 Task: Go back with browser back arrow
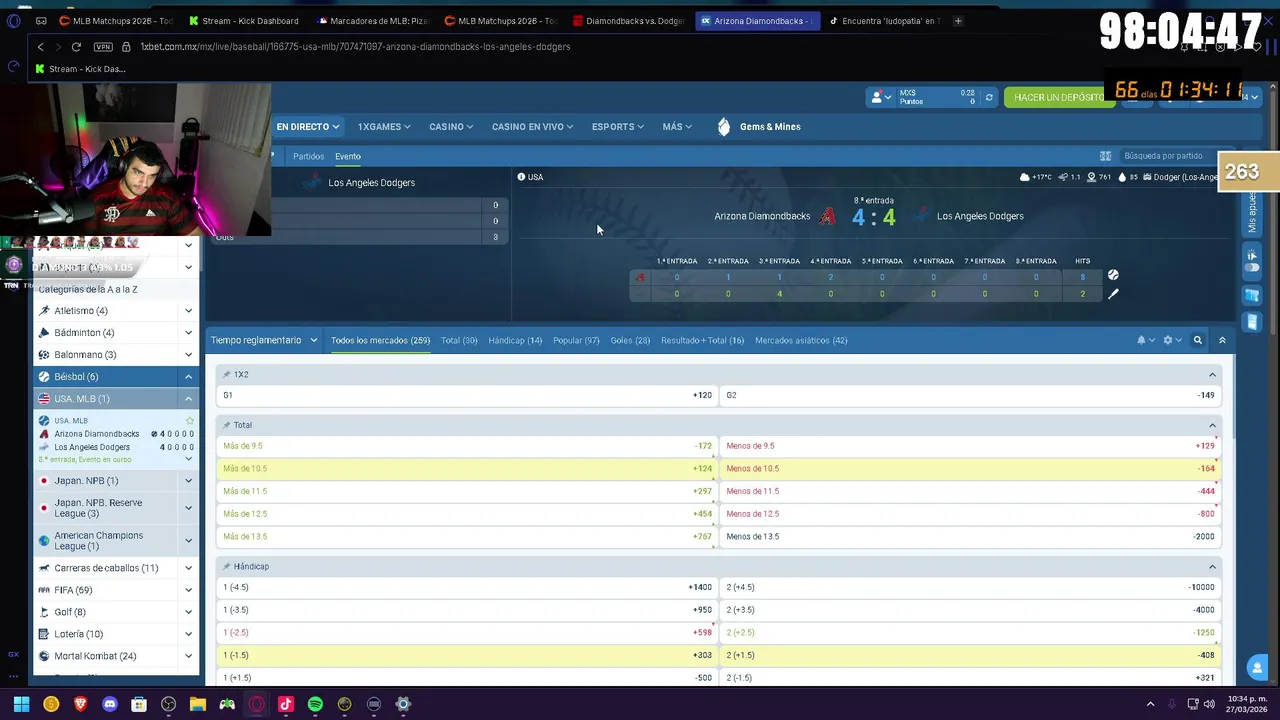tap(40, 47)
